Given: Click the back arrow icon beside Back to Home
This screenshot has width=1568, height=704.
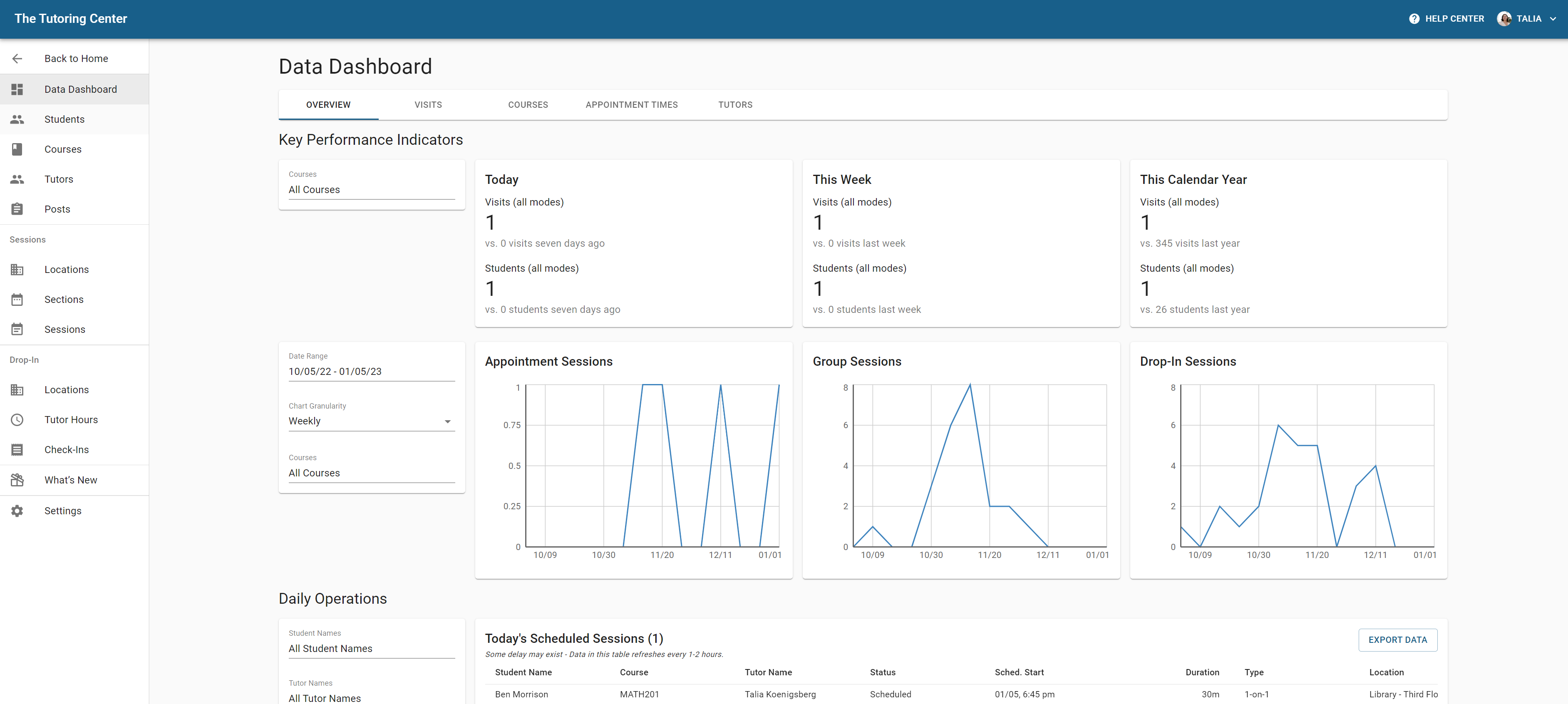Looking at the screenshot, I should pos(17,58).
